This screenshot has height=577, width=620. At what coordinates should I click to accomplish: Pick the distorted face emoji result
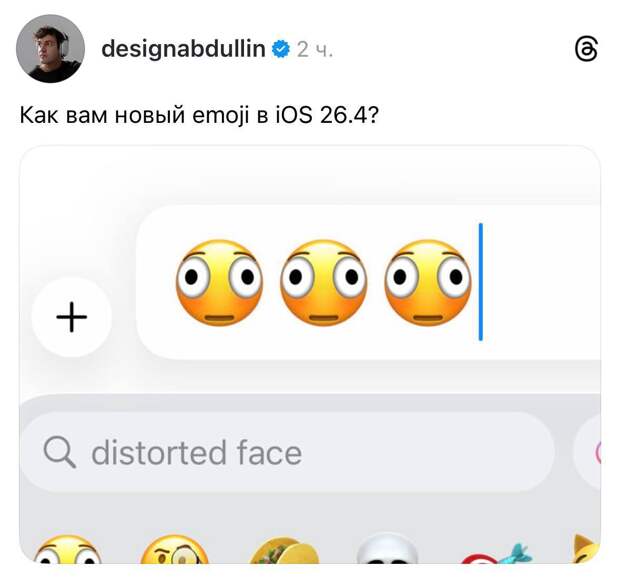pos(68,550)
